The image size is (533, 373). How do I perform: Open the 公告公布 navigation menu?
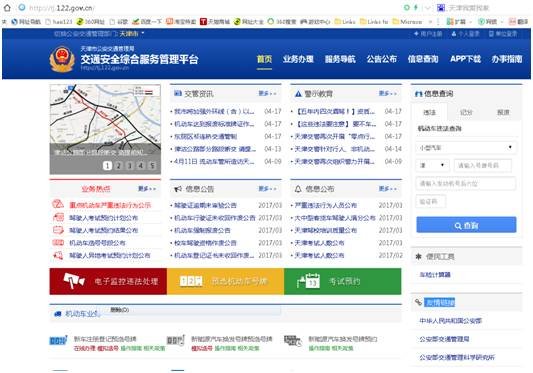381,59
